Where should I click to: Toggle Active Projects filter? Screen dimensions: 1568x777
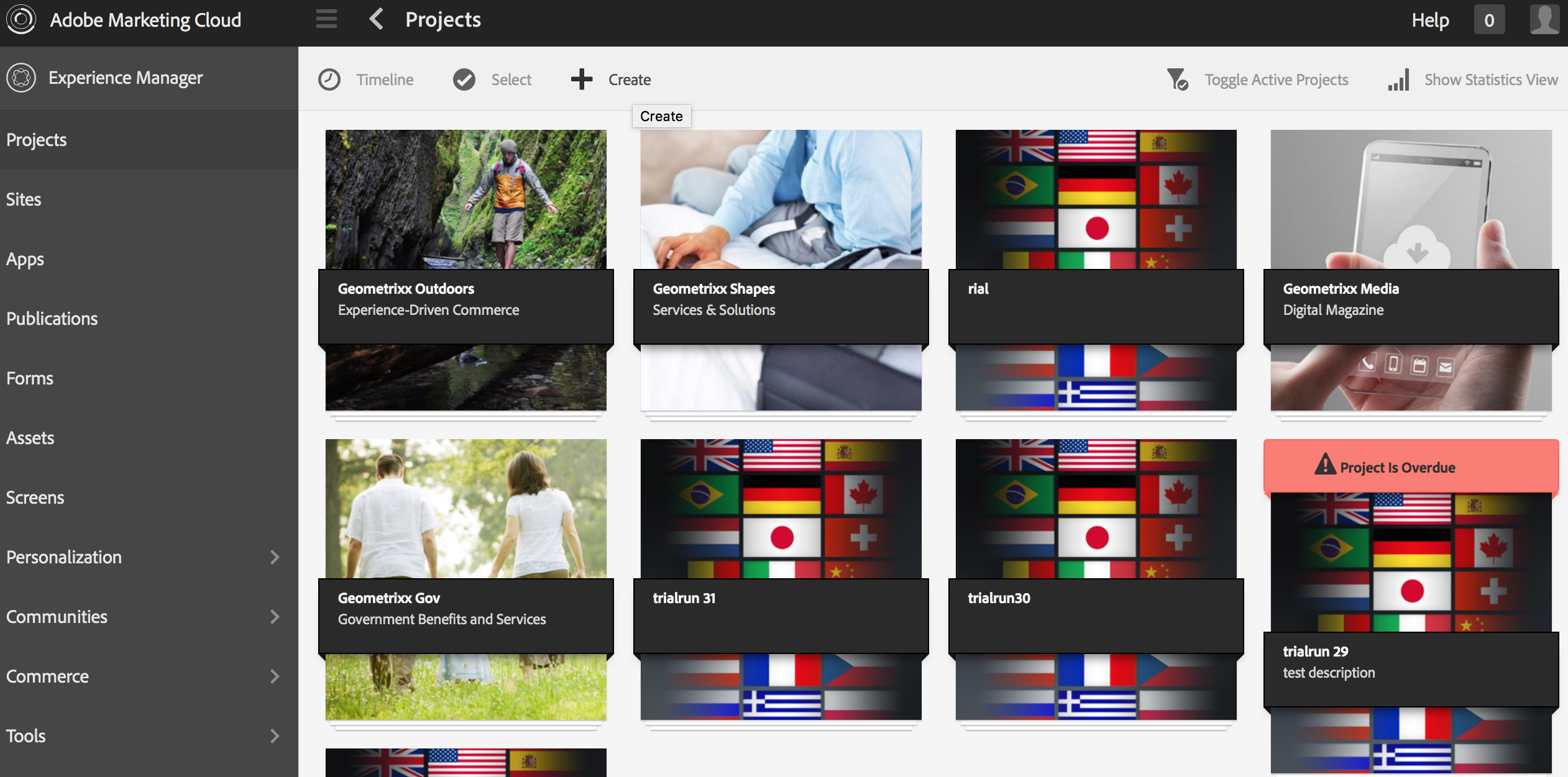[x=1275, y=80]
